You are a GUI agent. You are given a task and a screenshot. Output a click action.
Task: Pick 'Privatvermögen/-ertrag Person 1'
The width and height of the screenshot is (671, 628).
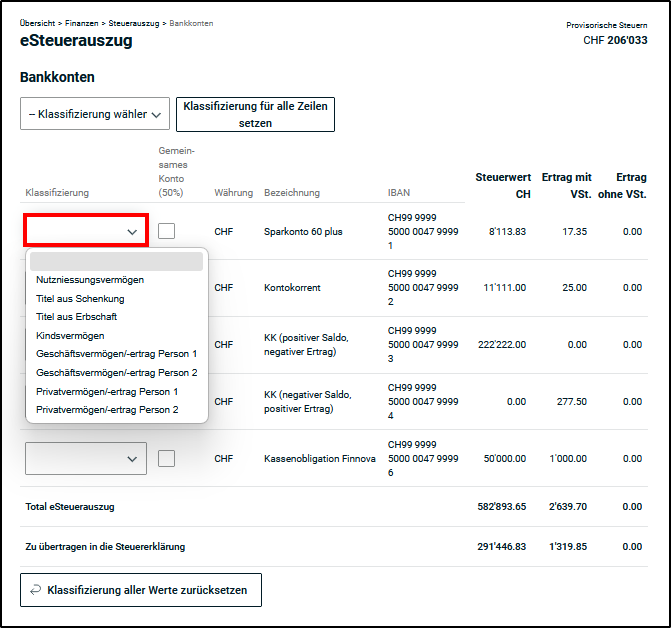(107, 391)
